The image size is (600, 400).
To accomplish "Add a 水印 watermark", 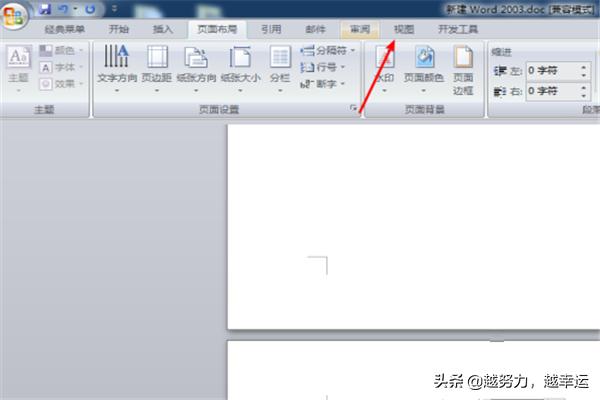I will pos(385,69).
